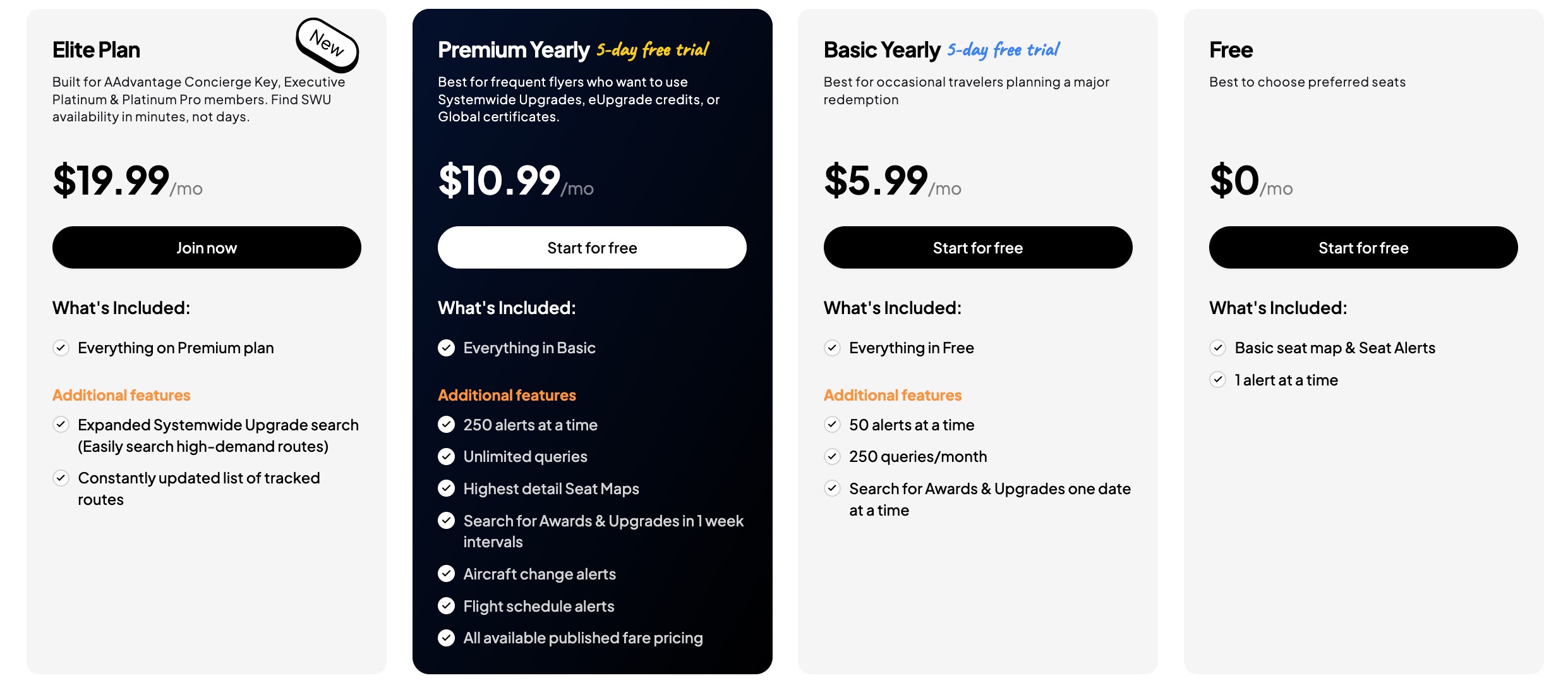Click the checkmark next to "Highest detail Seat Maps"
This screenshot has width=1568, height=685.
click(x=447, y=488)
